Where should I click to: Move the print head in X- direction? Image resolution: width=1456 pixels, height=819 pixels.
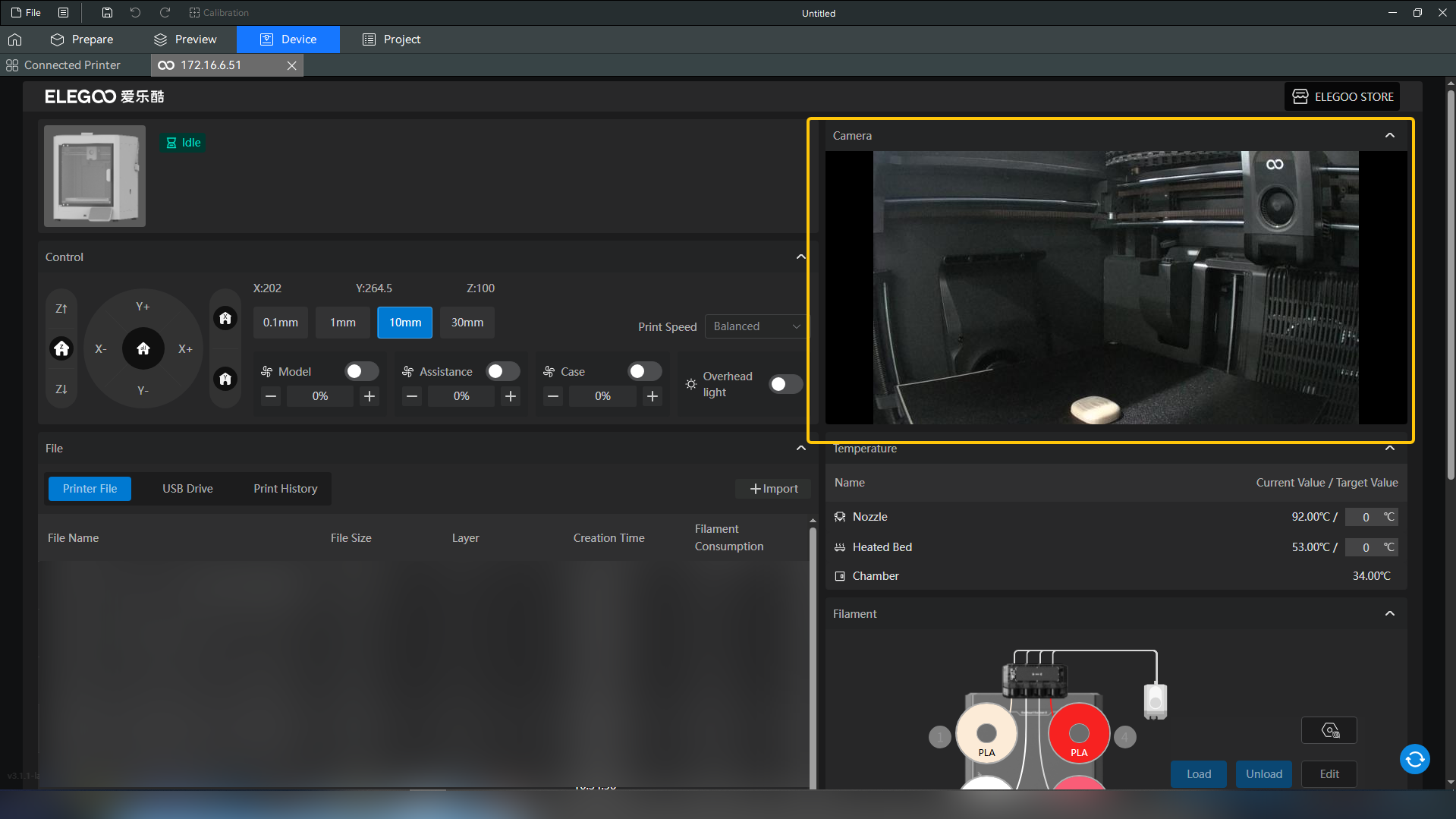[x=100, y=349]
